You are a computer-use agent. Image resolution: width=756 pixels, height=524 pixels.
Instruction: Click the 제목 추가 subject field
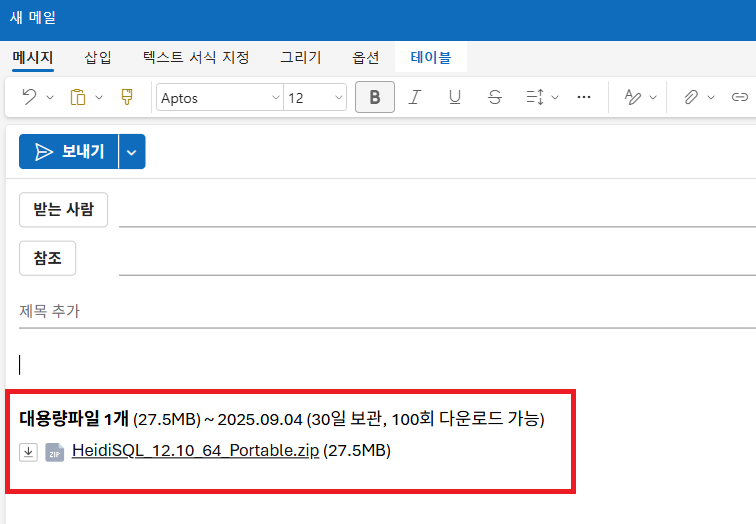tap(387, 311)
